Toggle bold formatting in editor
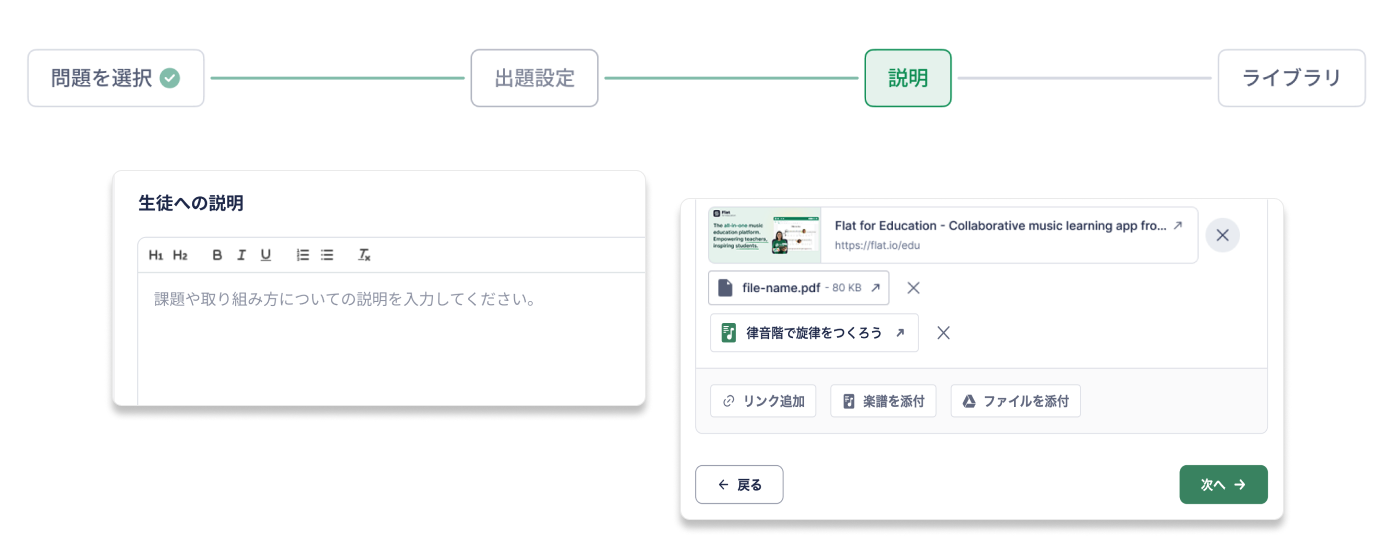Screen dimensions: 1400x560 (217, 255)
